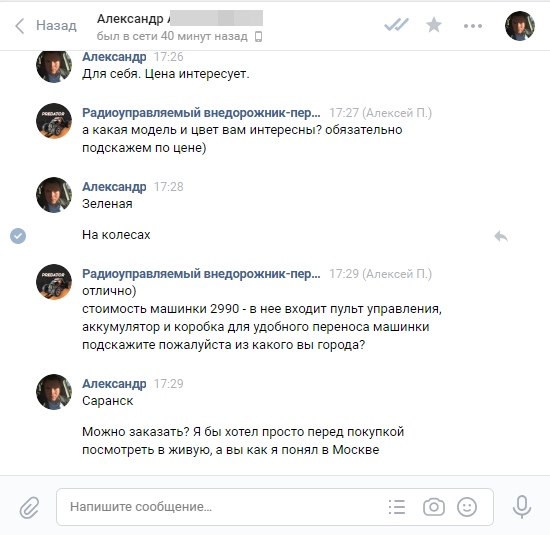Open the camera photo icon
This screenshot has width=550, height=535.
[x=434, y=507]
